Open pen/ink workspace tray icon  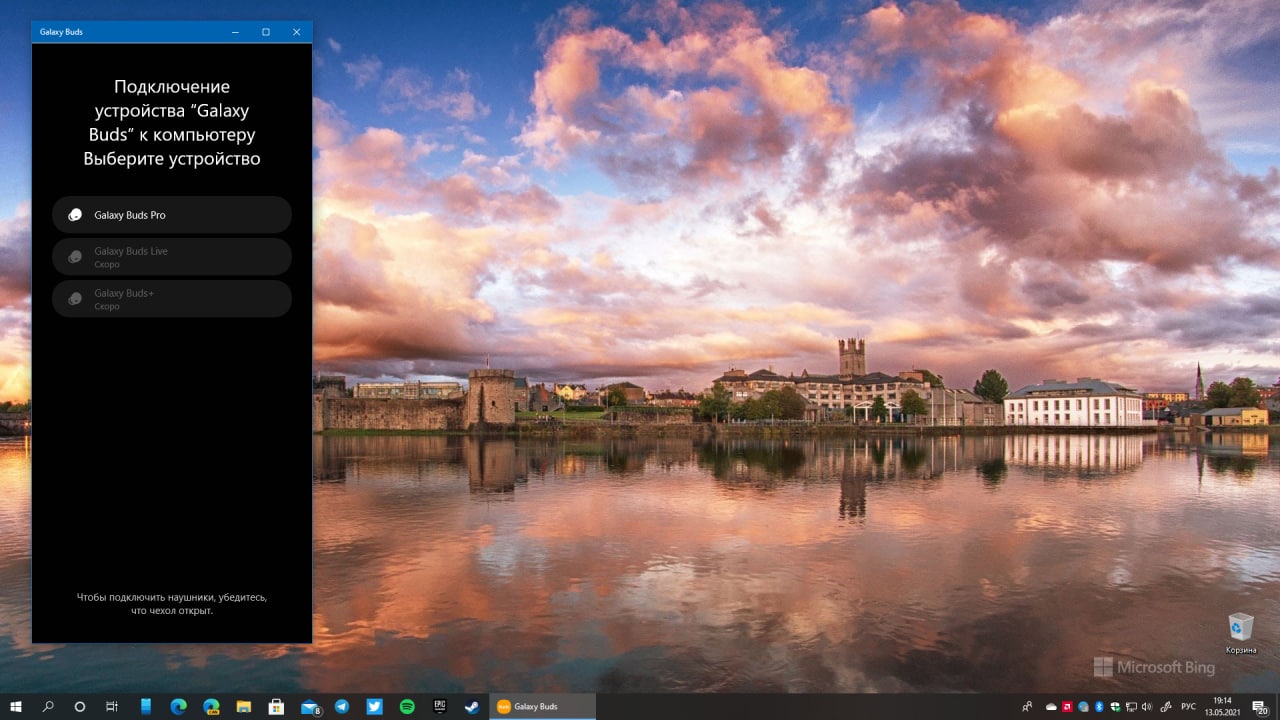1165,707
